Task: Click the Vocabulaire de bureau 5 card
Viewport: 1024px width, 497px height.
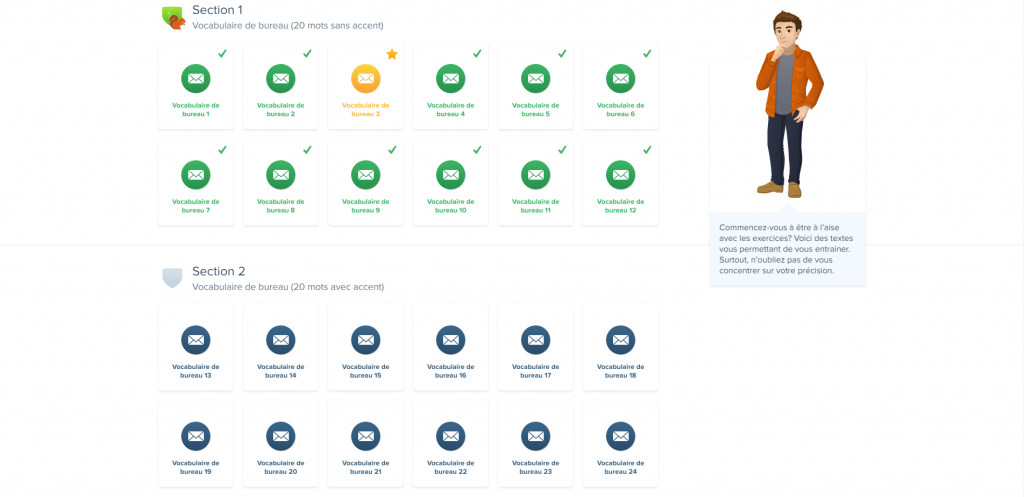Action: tap(535, 86)
